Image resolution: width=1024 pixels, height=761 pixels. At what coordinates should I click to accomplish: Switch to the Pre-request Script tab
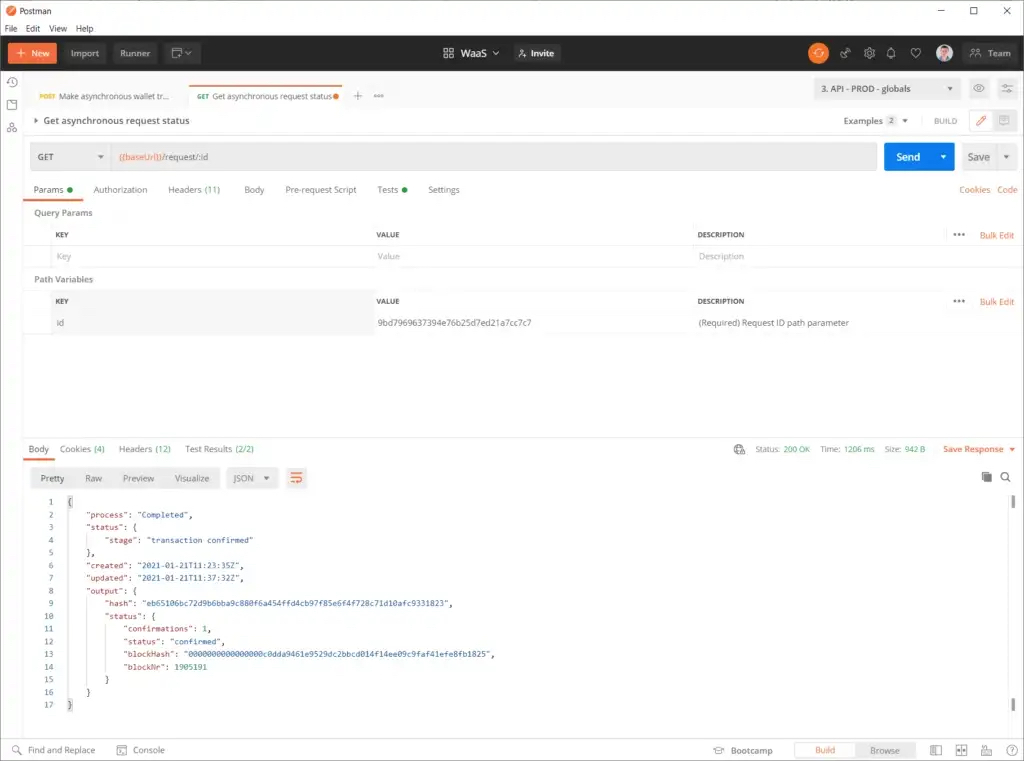click(x=321, y=189)
